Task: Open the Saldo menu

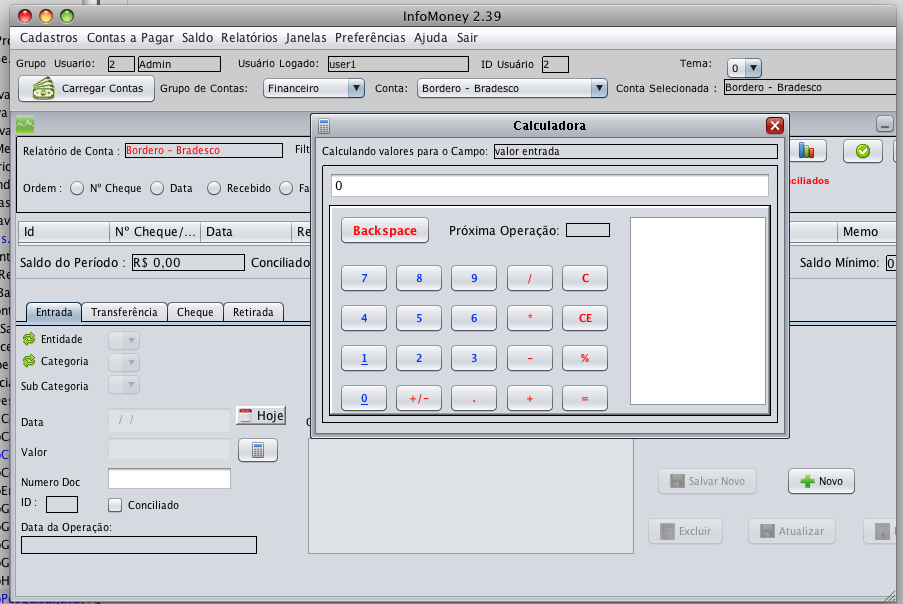Action: [198, 37]
